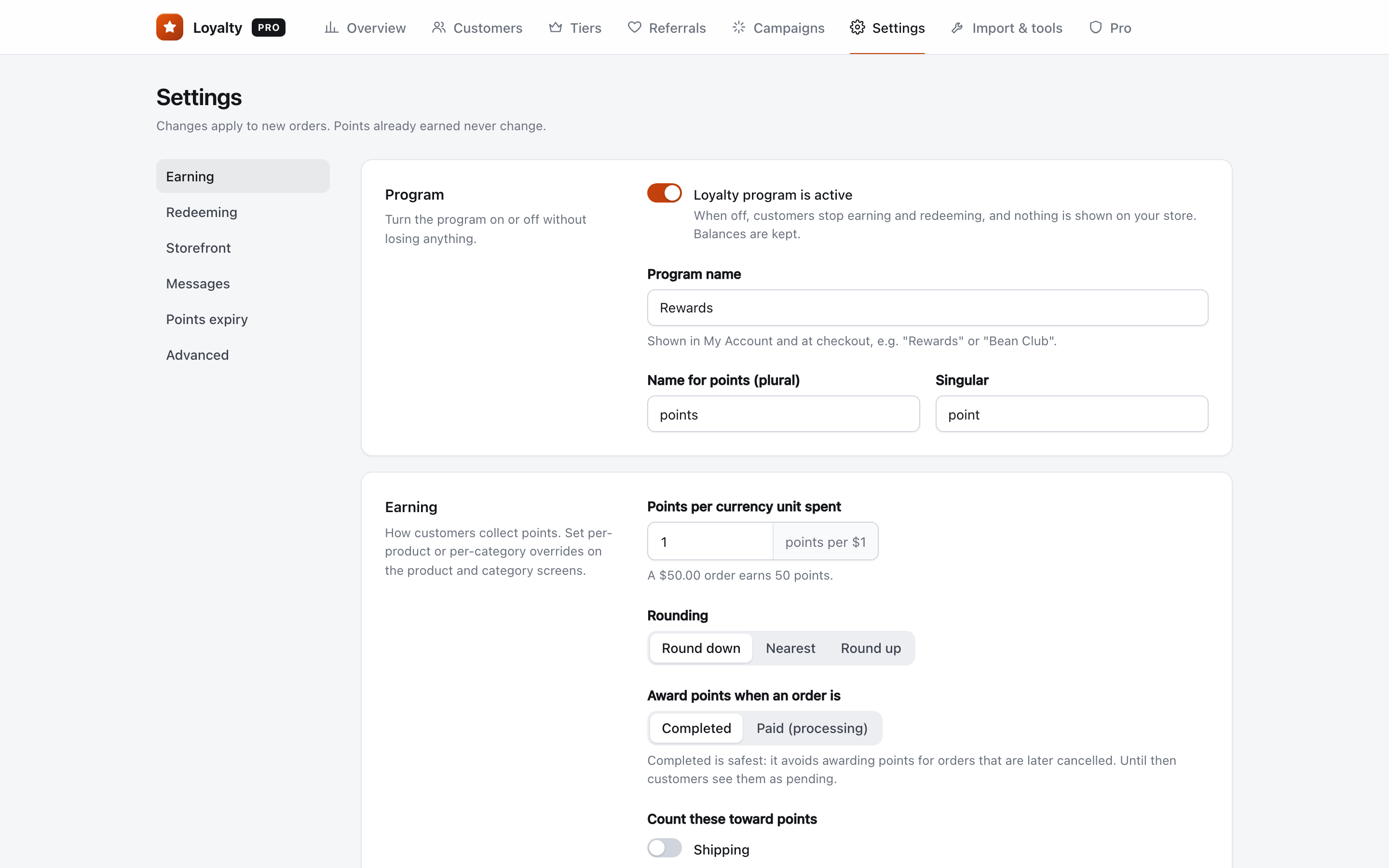Screen dimensions: 1389x868
Task: Open Points expiry settings section
Action: coord(243,319)
